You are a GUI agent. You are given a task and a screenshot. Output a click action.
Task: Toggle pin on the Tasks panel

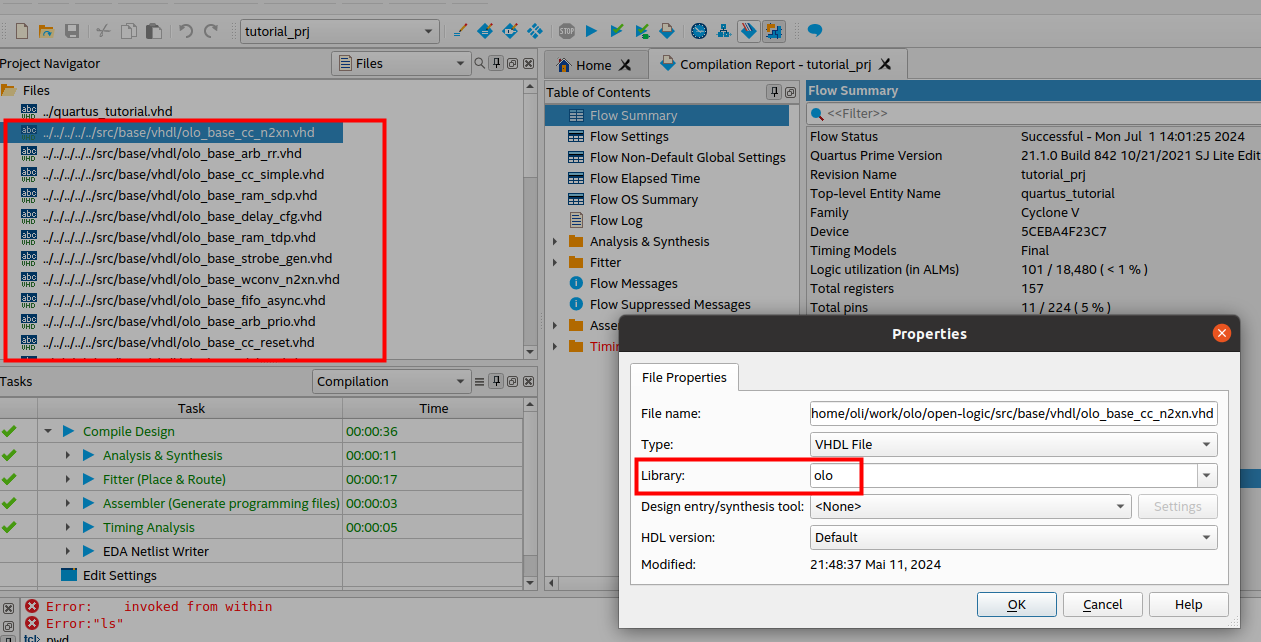[x=496, y=381]
